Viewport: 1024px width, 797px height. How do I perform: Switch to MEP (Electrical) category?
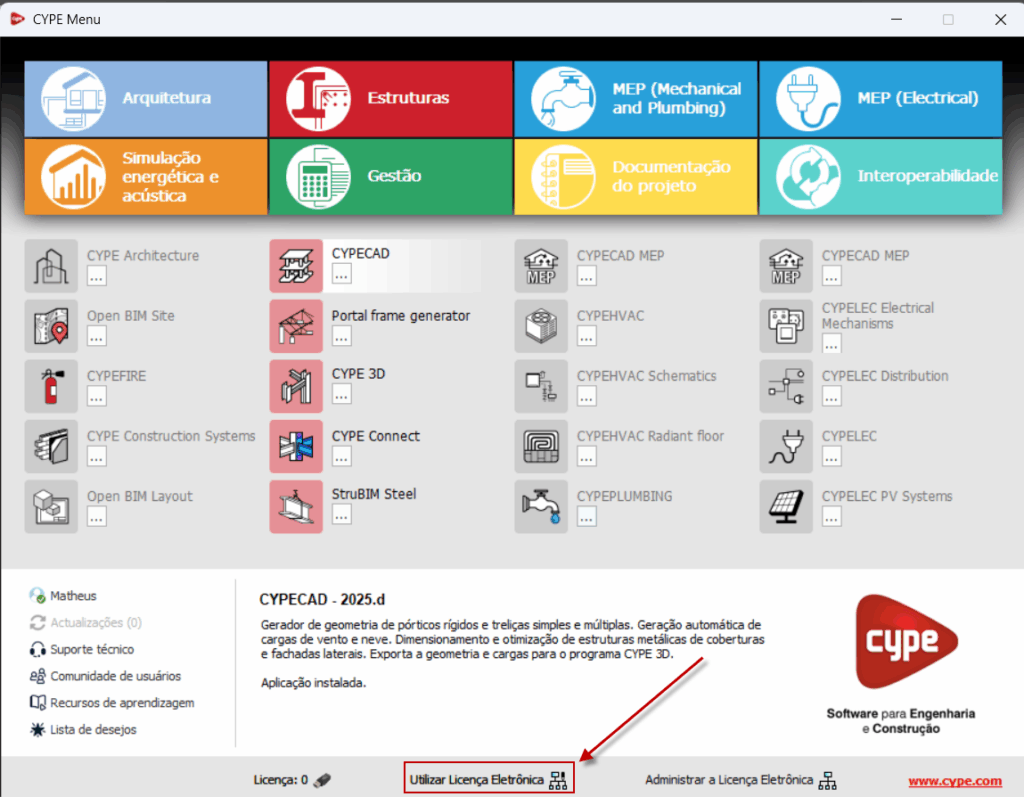[x=880, y=99]
